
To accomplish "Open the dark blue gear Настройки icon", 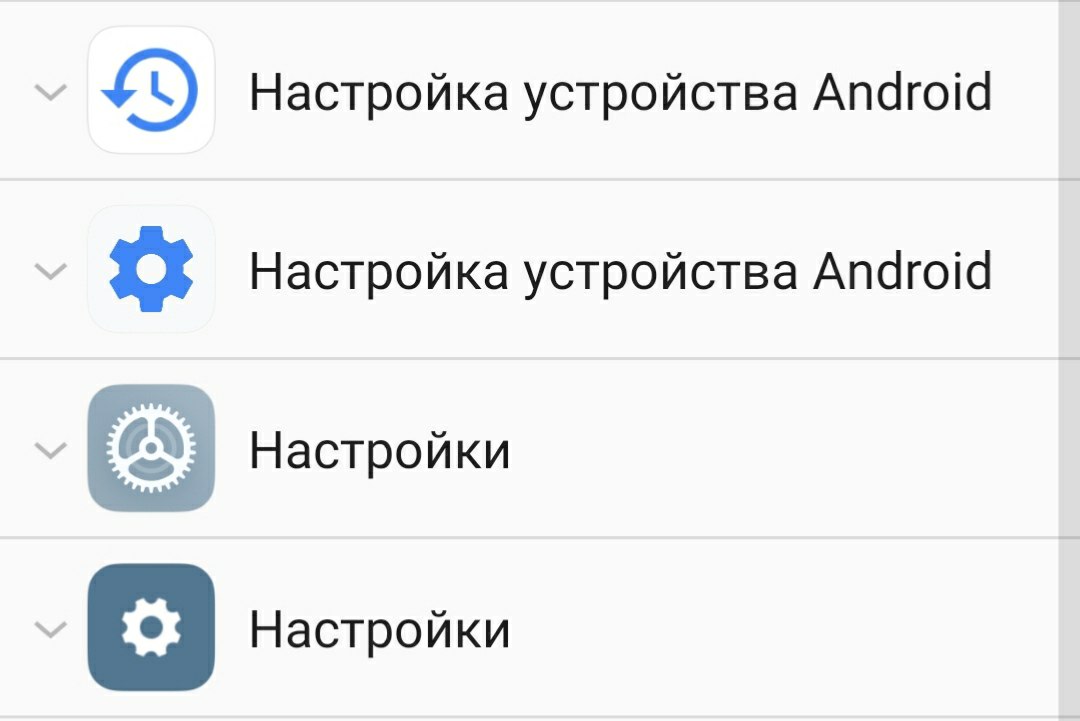I will point(151,627).
